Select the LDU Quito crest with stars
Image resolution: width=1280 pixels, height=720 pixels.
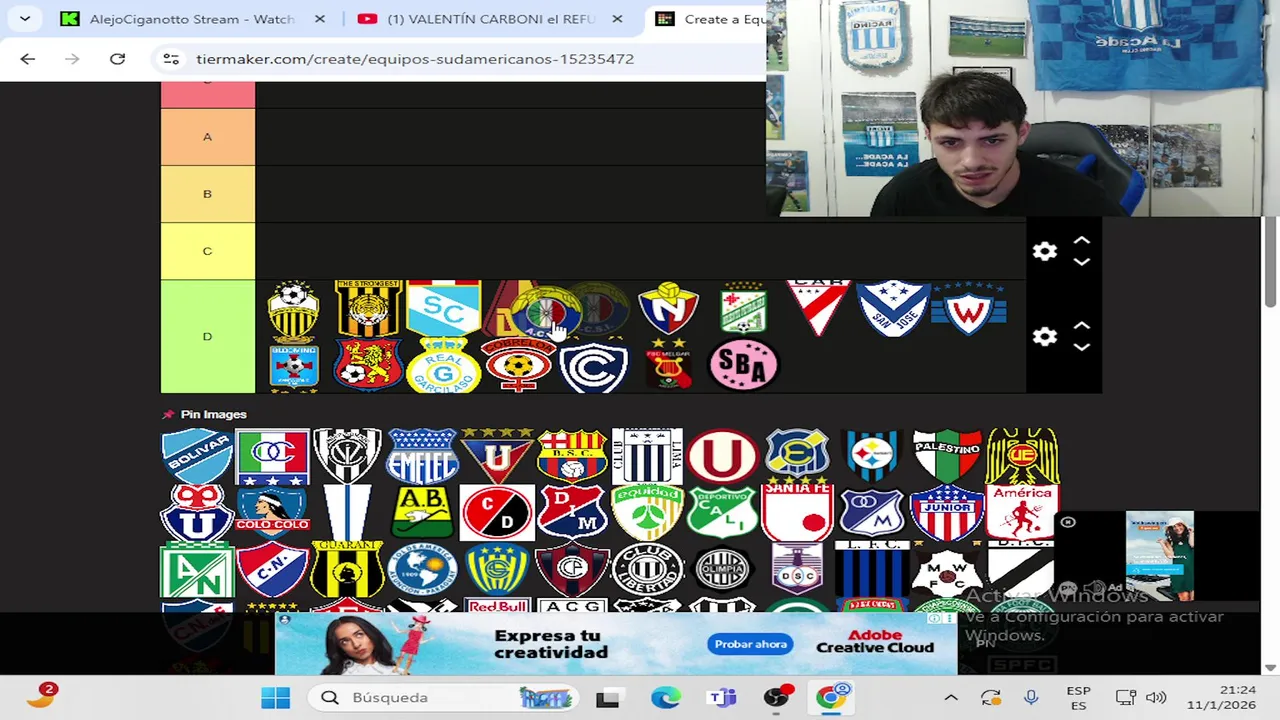[x=497, y=456]
